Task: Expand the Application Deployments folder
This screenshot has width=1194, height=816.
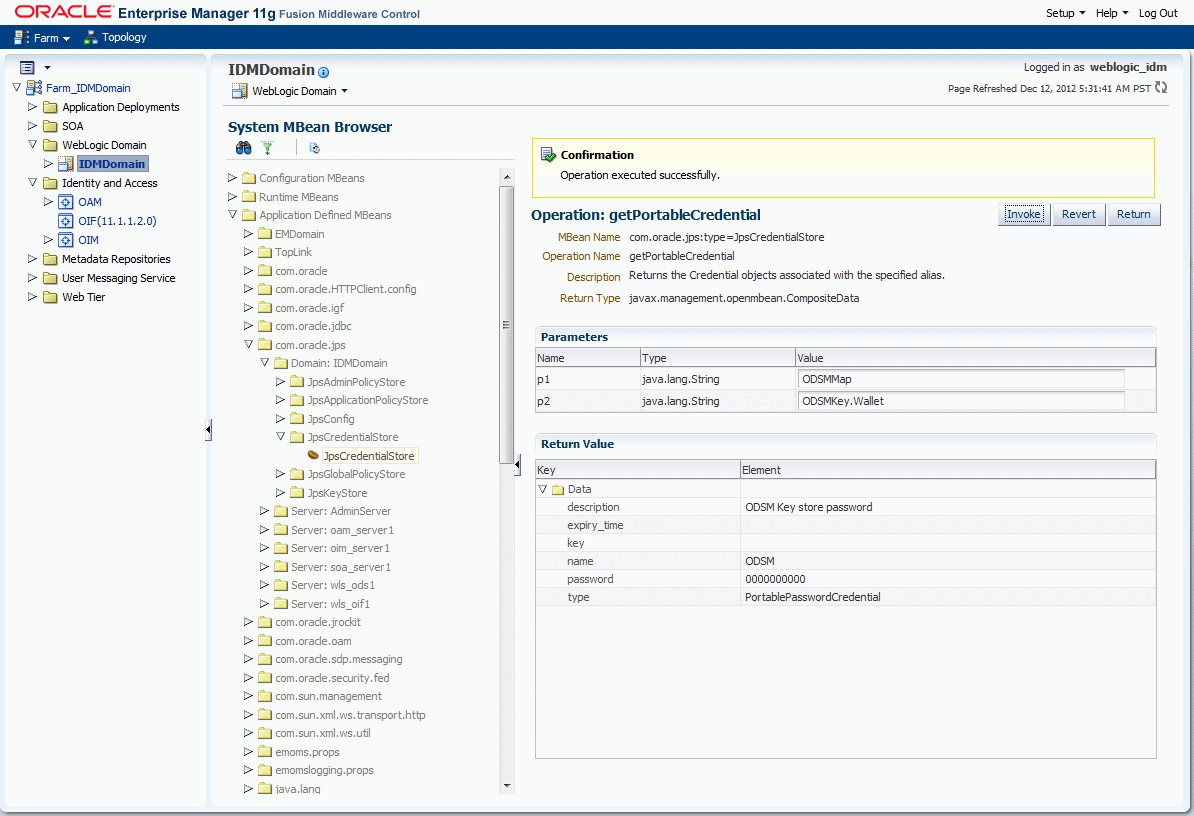Action: tap(33, 107)
